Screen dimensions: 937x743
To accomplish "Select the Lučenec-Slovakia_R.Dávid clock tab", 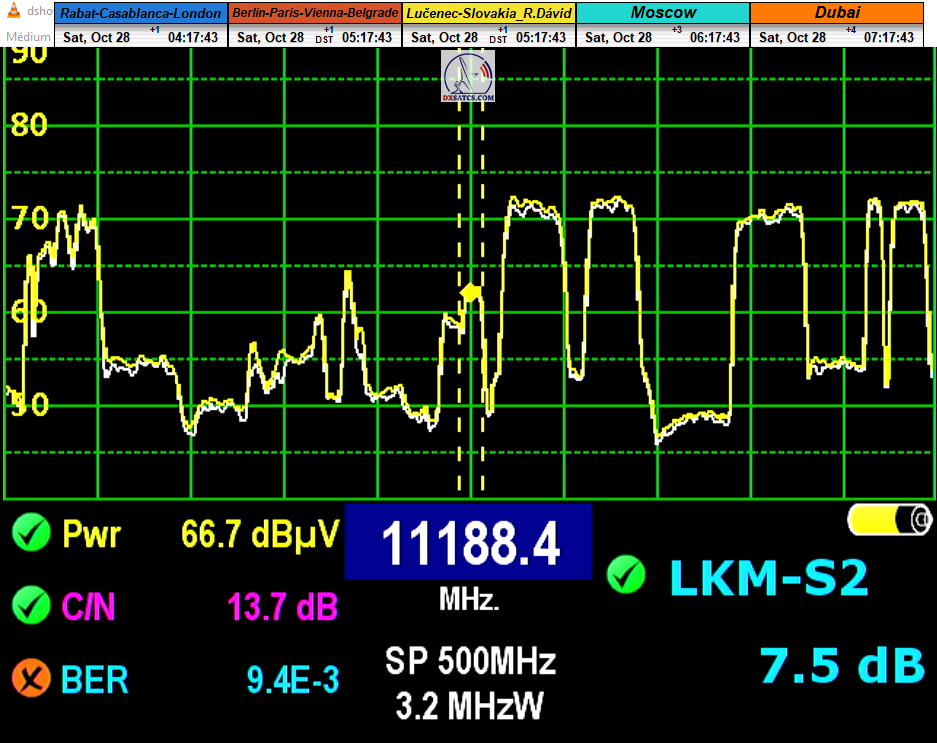I will (x=488, y=14).
